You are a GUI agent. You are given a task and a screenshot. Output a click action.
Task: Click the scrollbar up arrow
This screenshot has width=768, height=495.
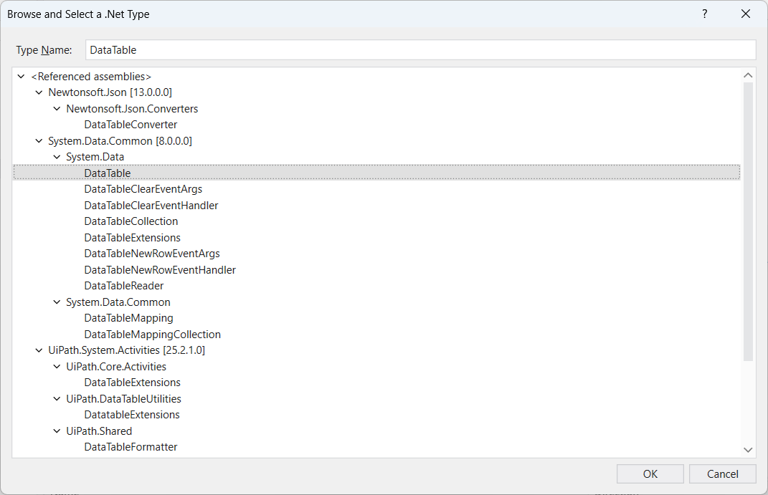point(748,75)
